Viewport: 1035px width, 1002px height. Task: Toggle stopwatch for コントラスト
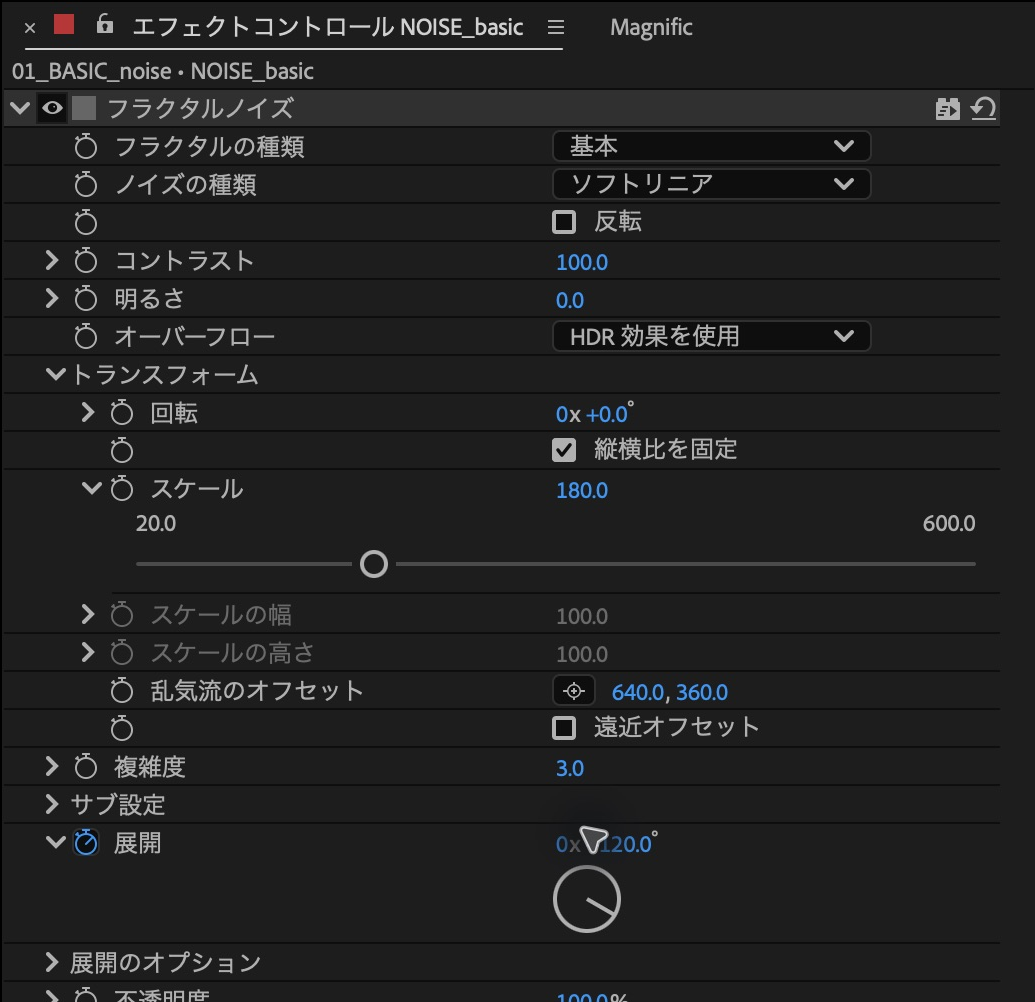pos(86,260)
